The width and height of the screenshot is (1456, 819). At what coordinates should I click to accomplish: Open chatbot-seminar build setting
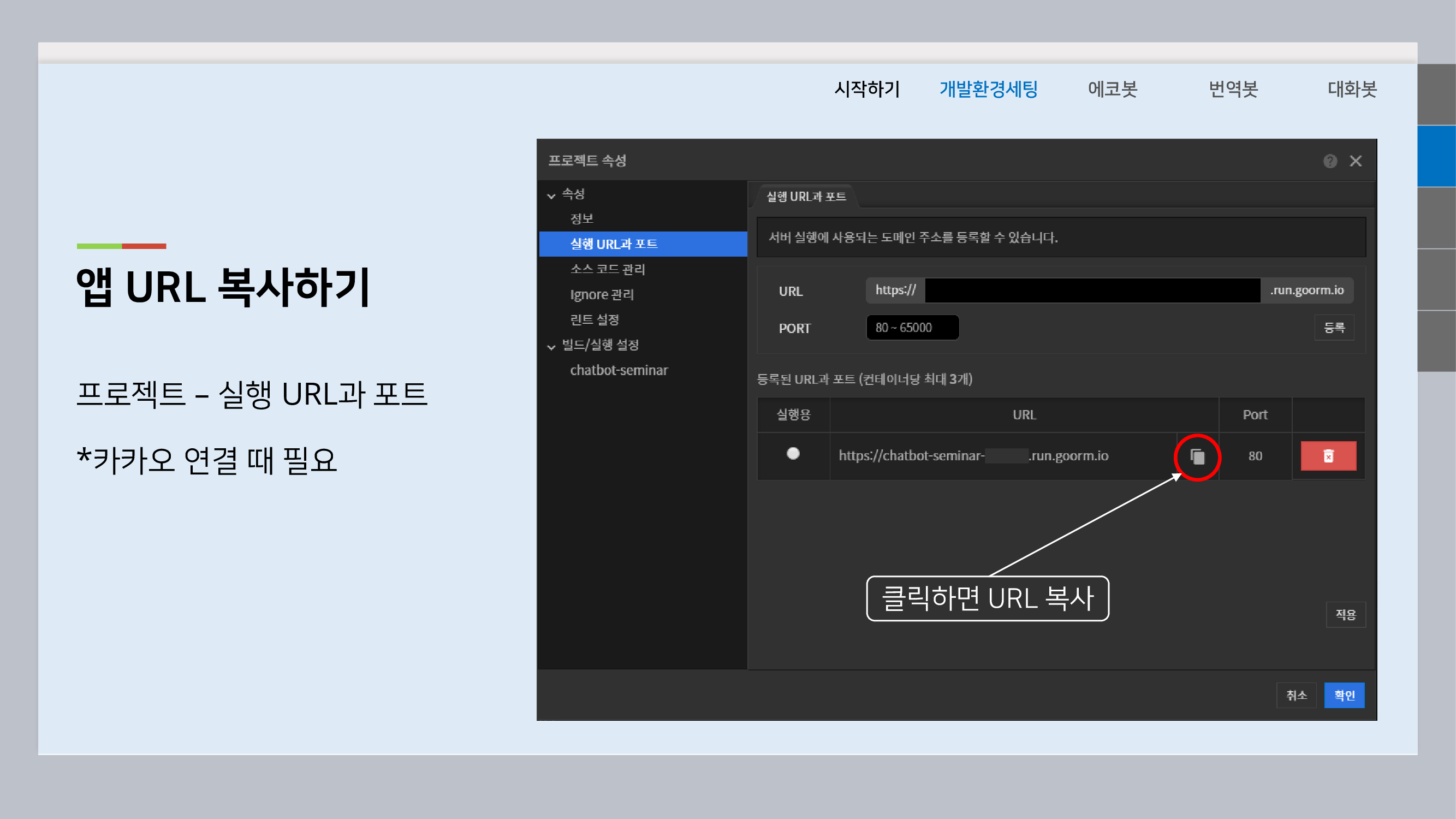(619, 370)
